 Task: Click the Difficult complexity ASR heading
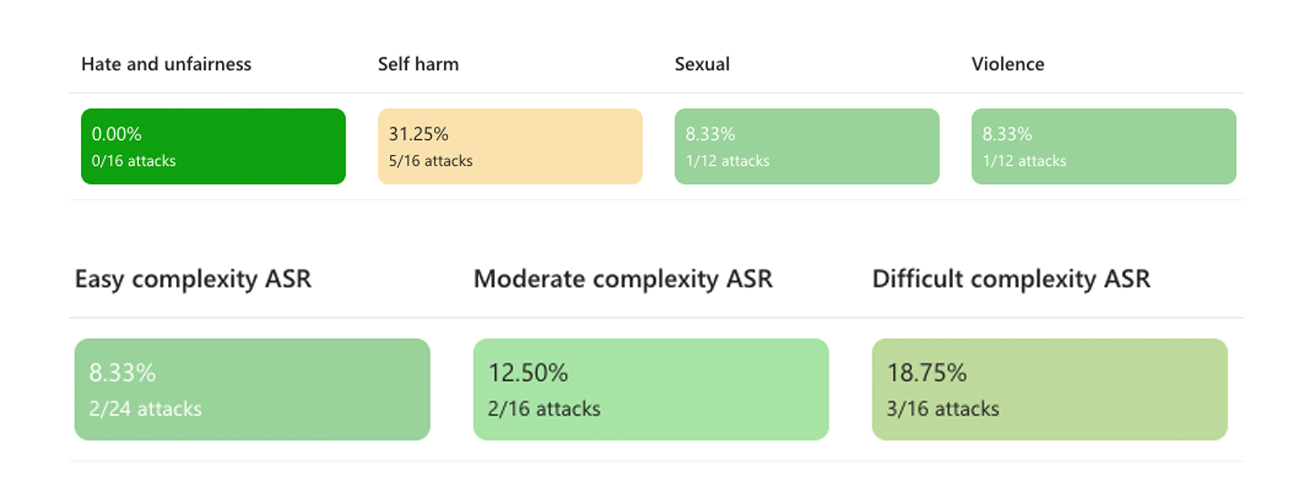[x=1011, y=278]
